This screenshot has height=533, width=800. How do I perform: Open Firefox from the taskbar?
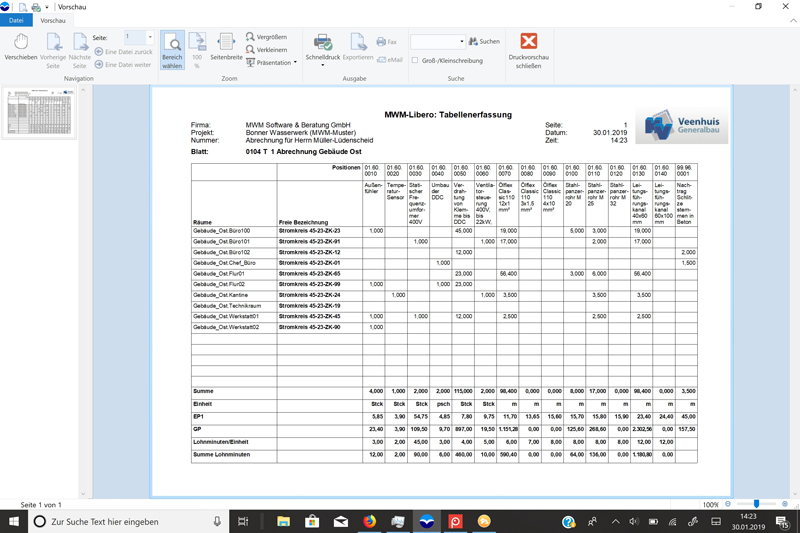(369, 522)
